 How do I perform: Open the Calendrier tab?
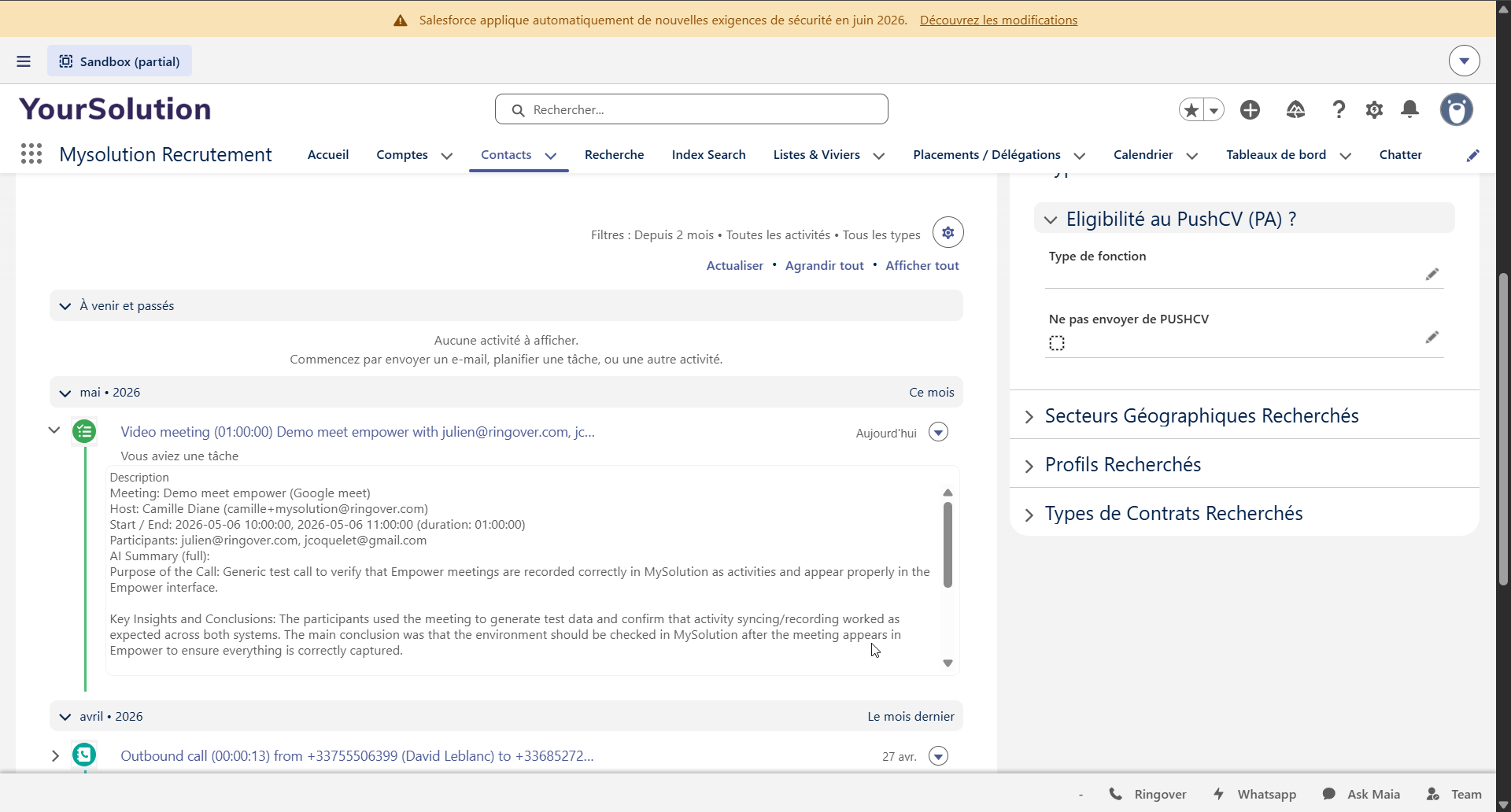tap(1143, 154)
